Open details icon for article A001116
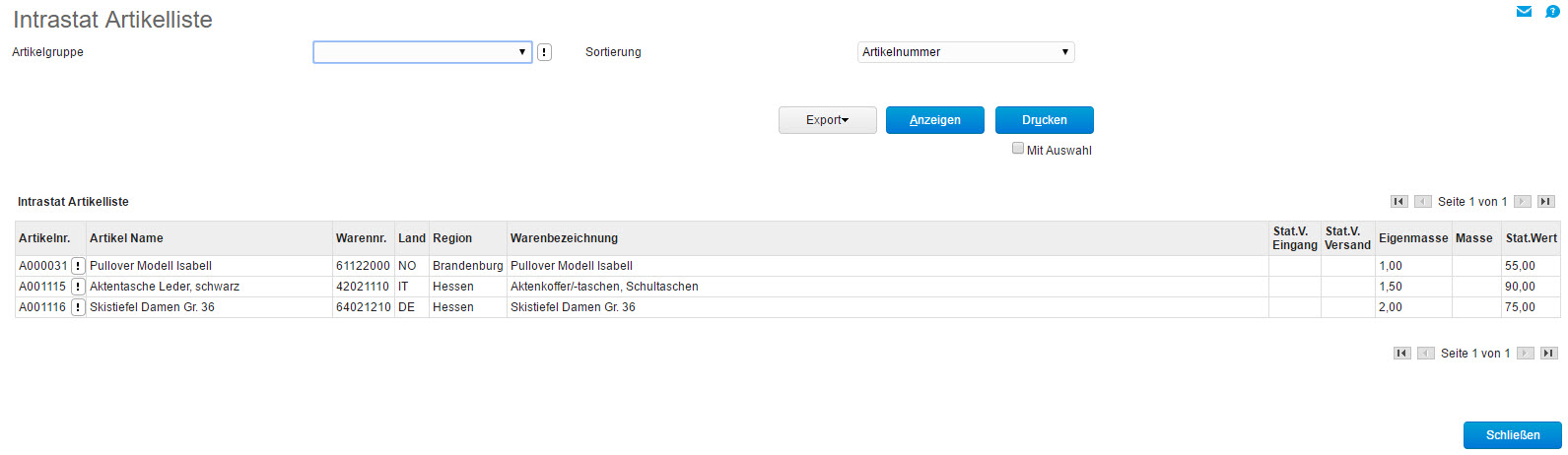This screenshot has width=1568, height=455. (x=78, y=307)
